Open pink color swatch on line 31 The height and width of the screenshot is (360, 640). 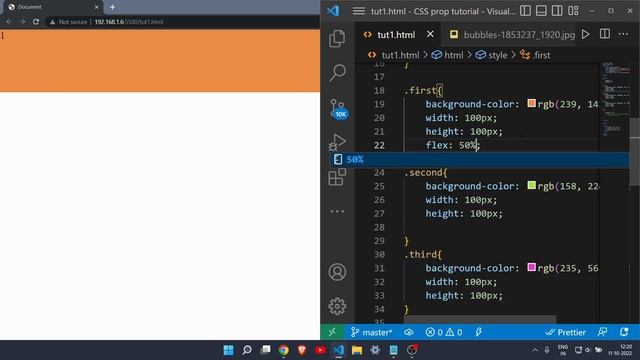point(531,267)
